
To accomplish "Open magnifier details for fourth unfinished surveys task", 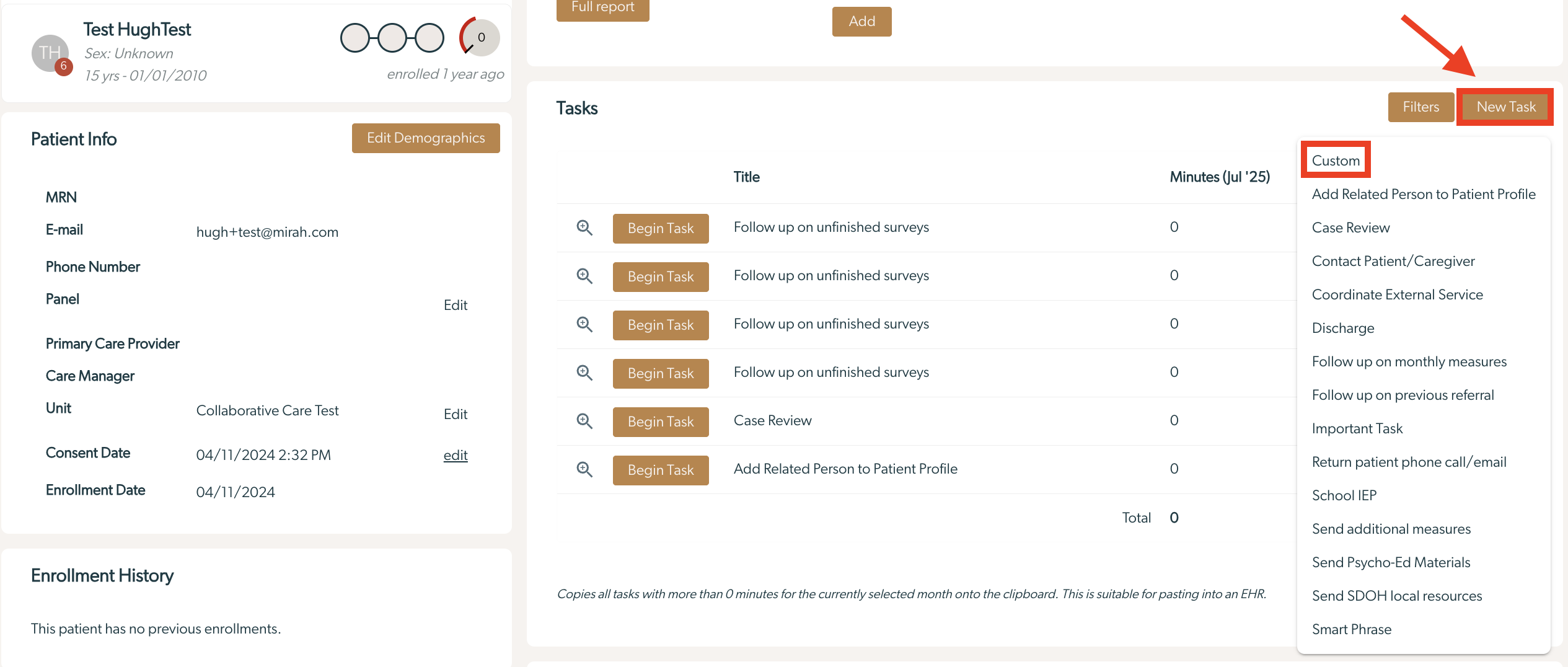I will [x=584, y=373].
